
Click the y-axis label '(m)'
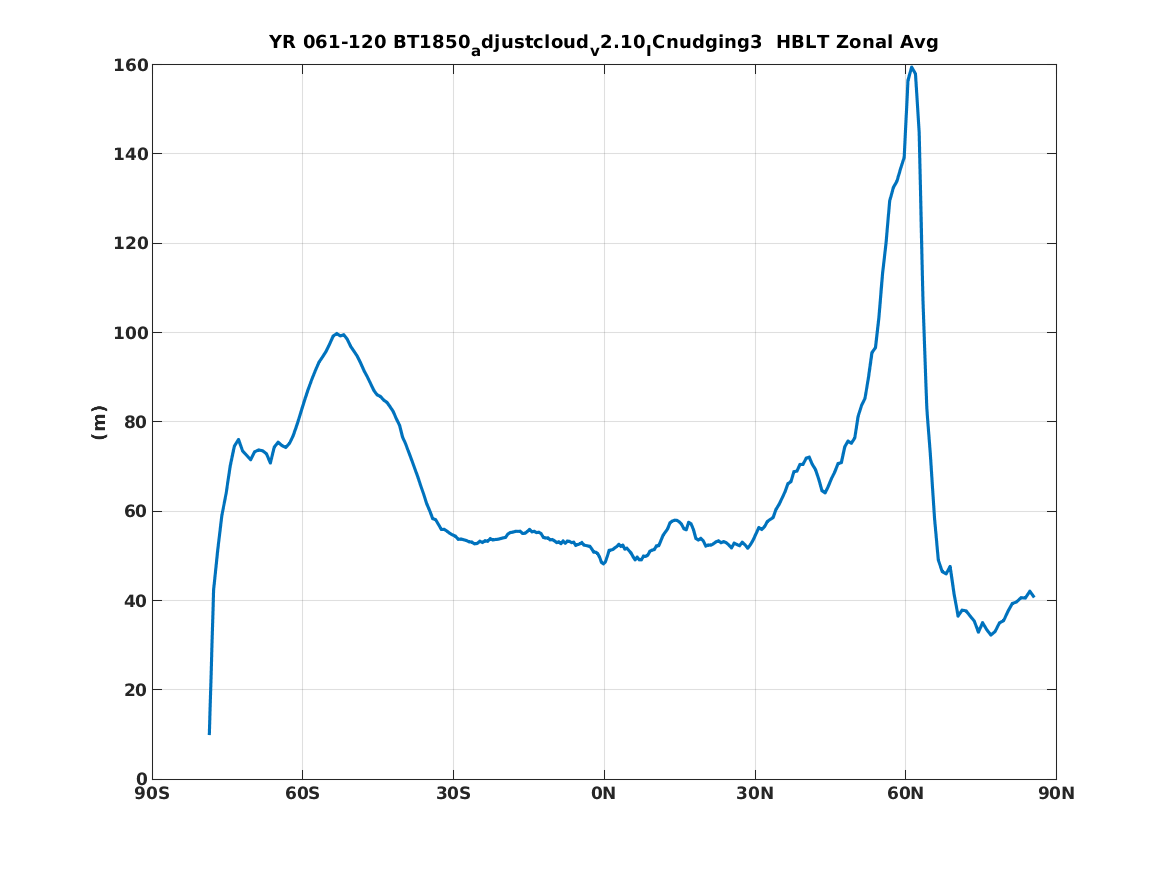tap(98, 422)
